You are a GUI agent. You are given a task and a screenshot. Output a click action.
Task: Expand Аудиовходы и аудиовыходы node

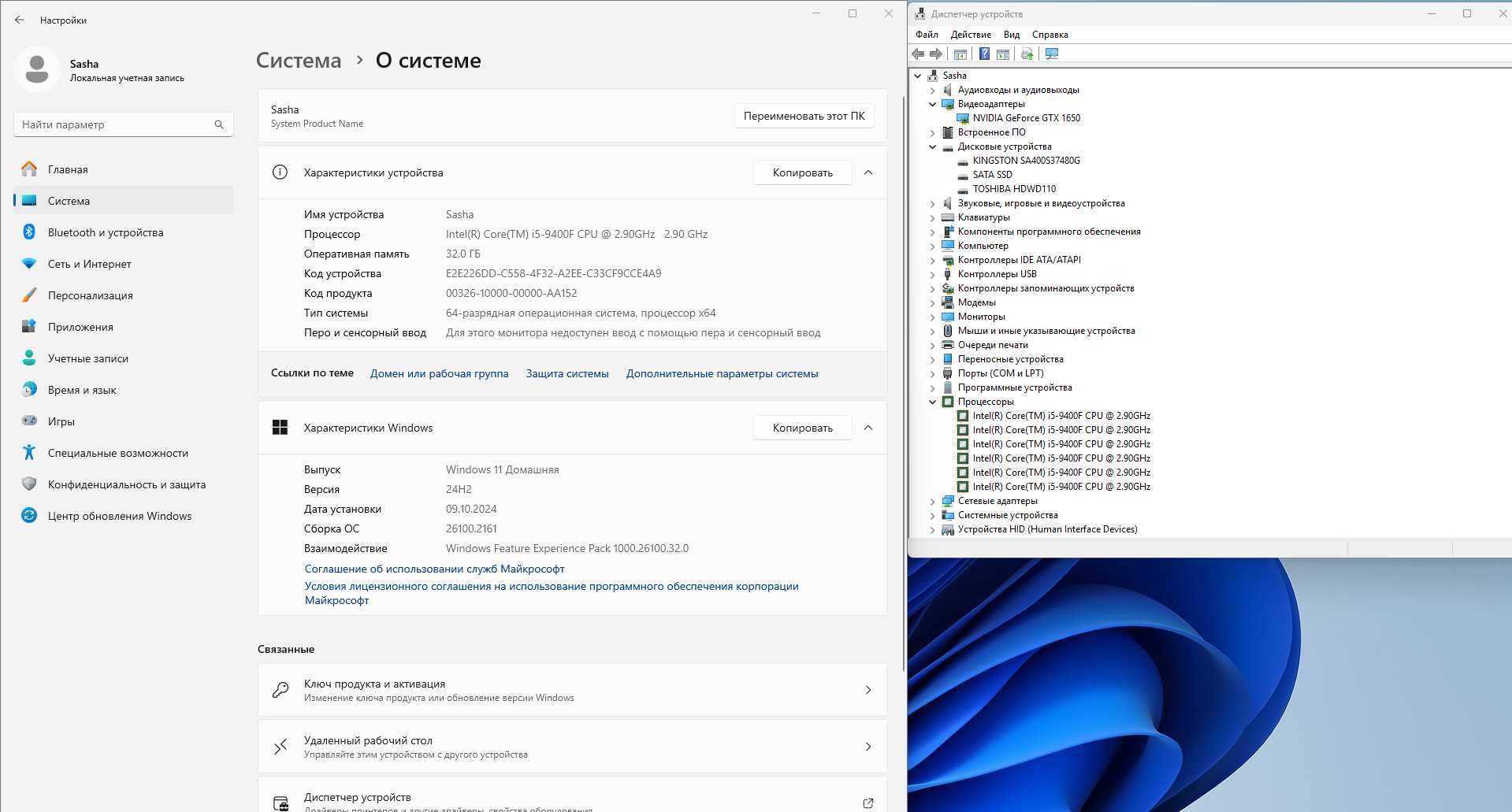tap(933, 90)
